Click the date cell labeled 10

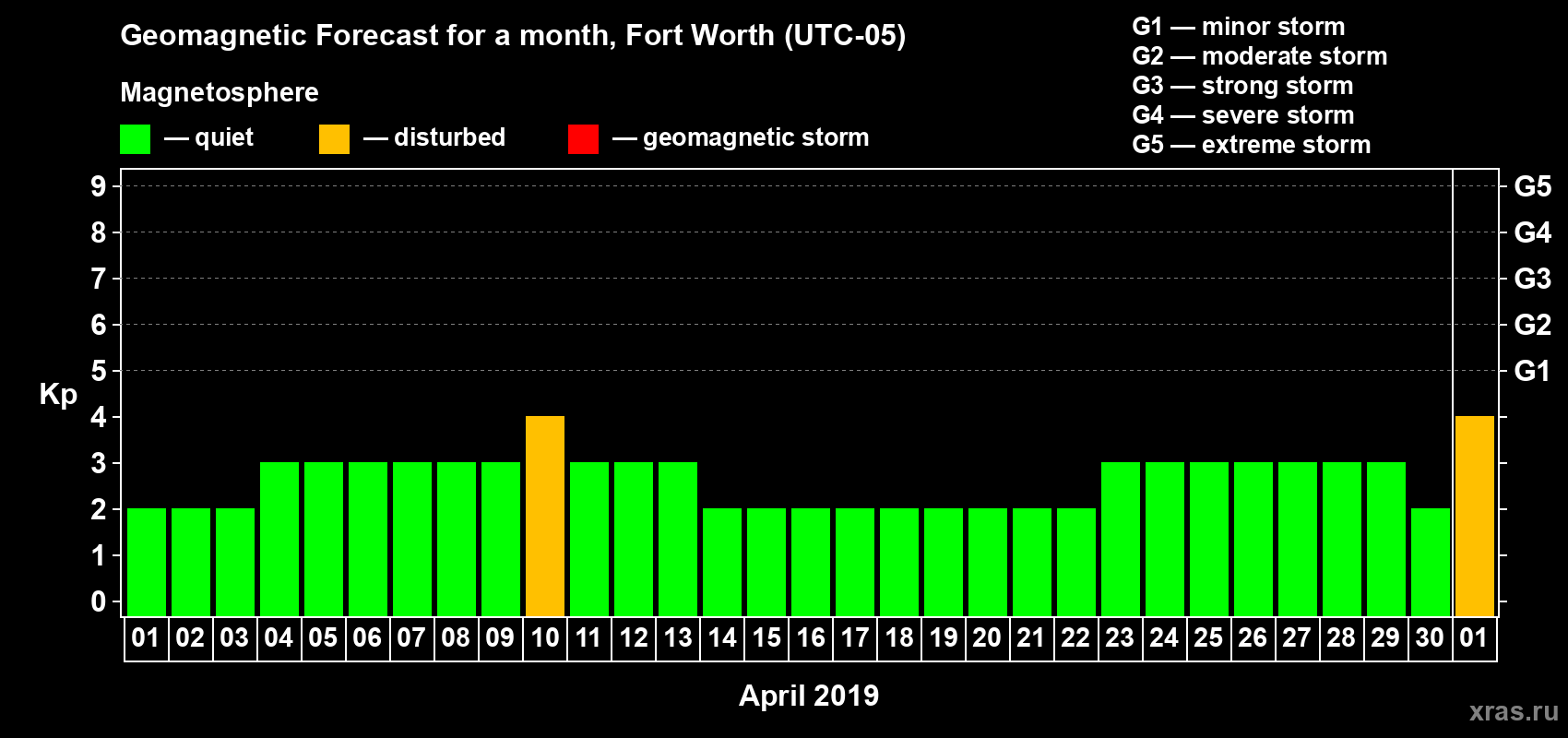coord(545,638)
